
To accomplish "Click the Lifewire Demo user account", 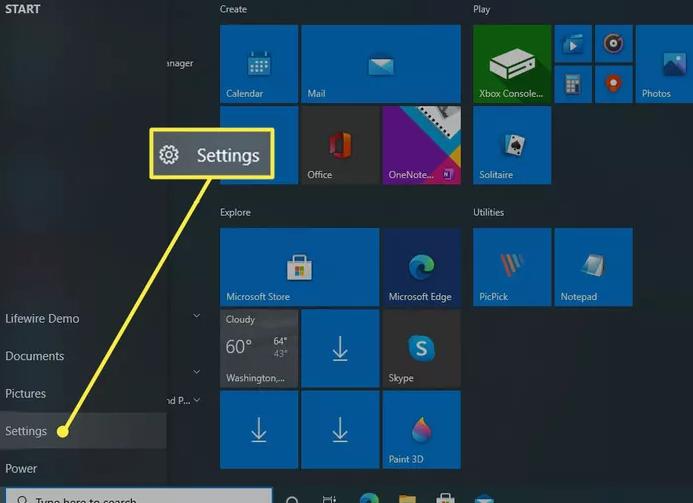I will coord(42,319).
